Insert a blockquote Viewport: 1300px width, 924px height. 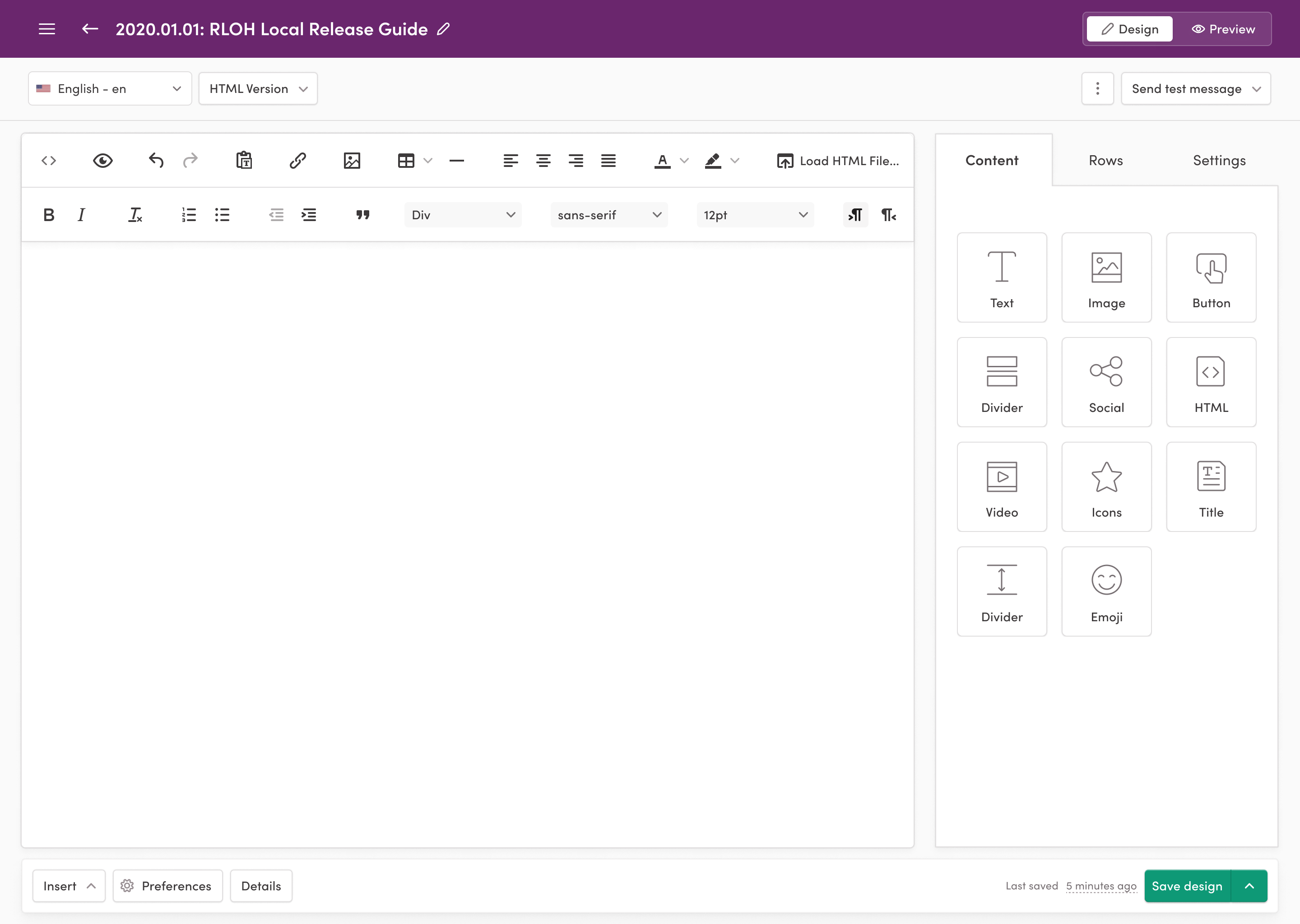tap(363, 214)
